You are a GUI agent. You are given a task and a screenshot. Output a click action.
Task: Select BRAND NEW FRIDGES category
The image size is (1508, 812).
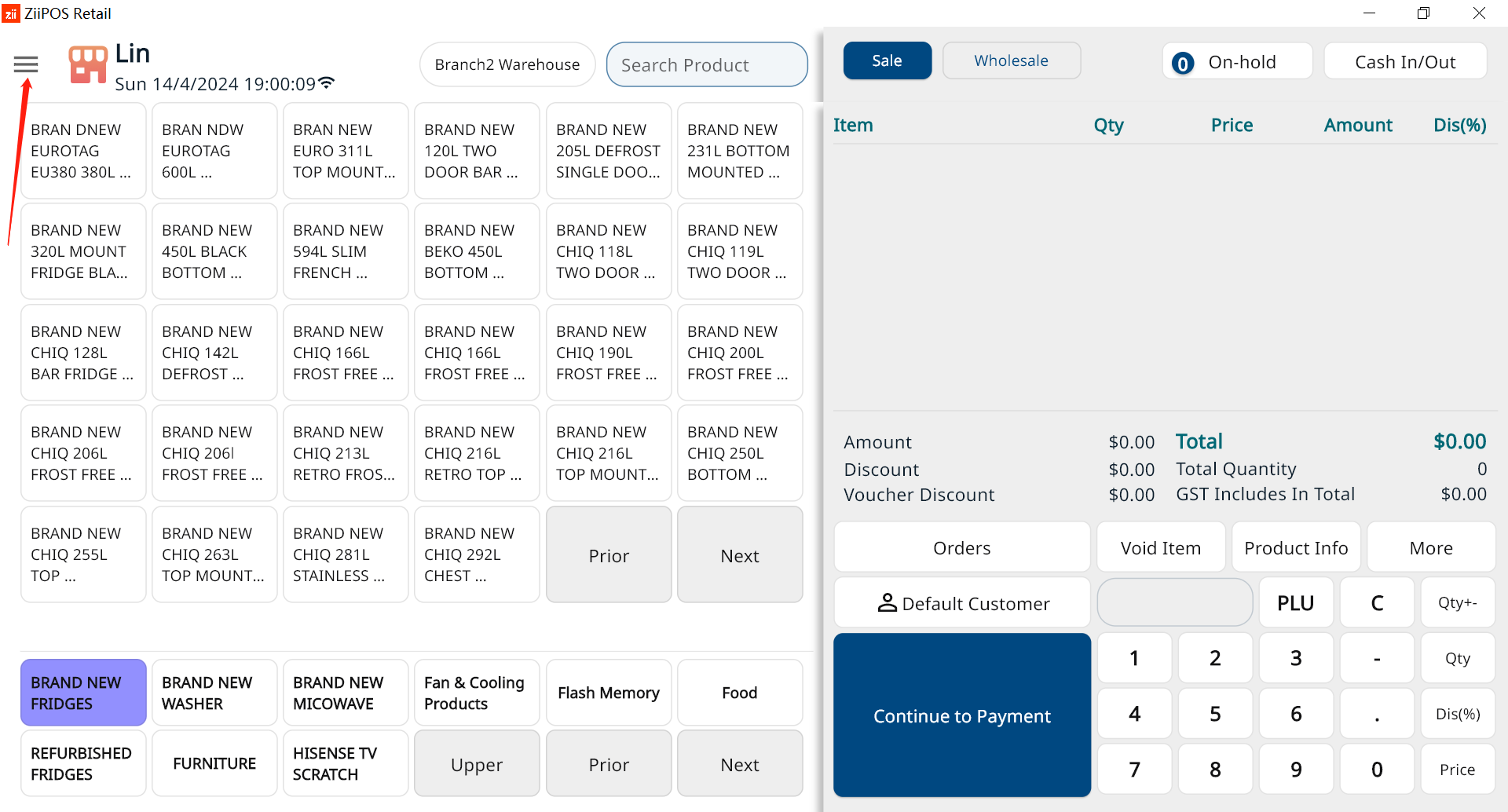click(x=83, y=693)
